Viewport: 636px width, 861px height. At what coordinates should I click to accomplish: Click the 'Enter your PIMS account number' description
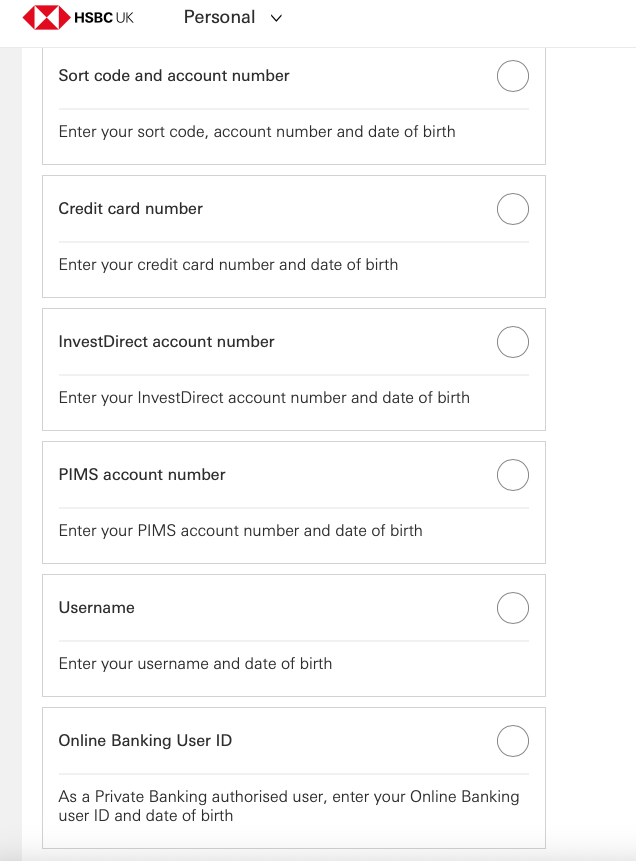click(x=240, y=531)
